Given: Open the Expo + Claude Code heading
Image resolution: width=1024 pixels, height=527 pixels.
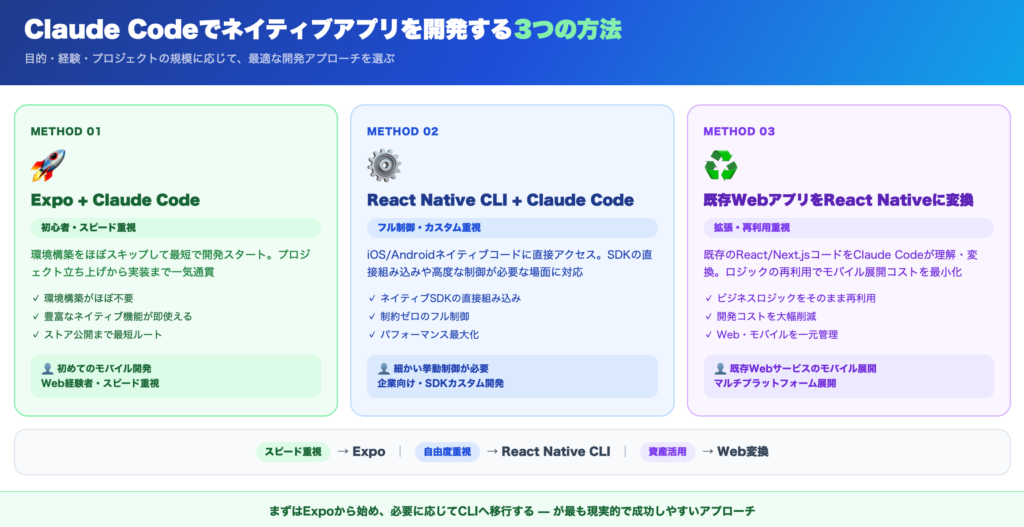Looking at the screenshot, I should (115, 200).
